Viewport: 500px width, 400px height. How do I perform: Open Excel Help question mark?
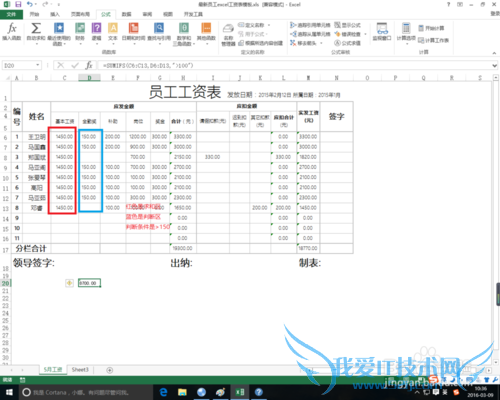(448, 4)
